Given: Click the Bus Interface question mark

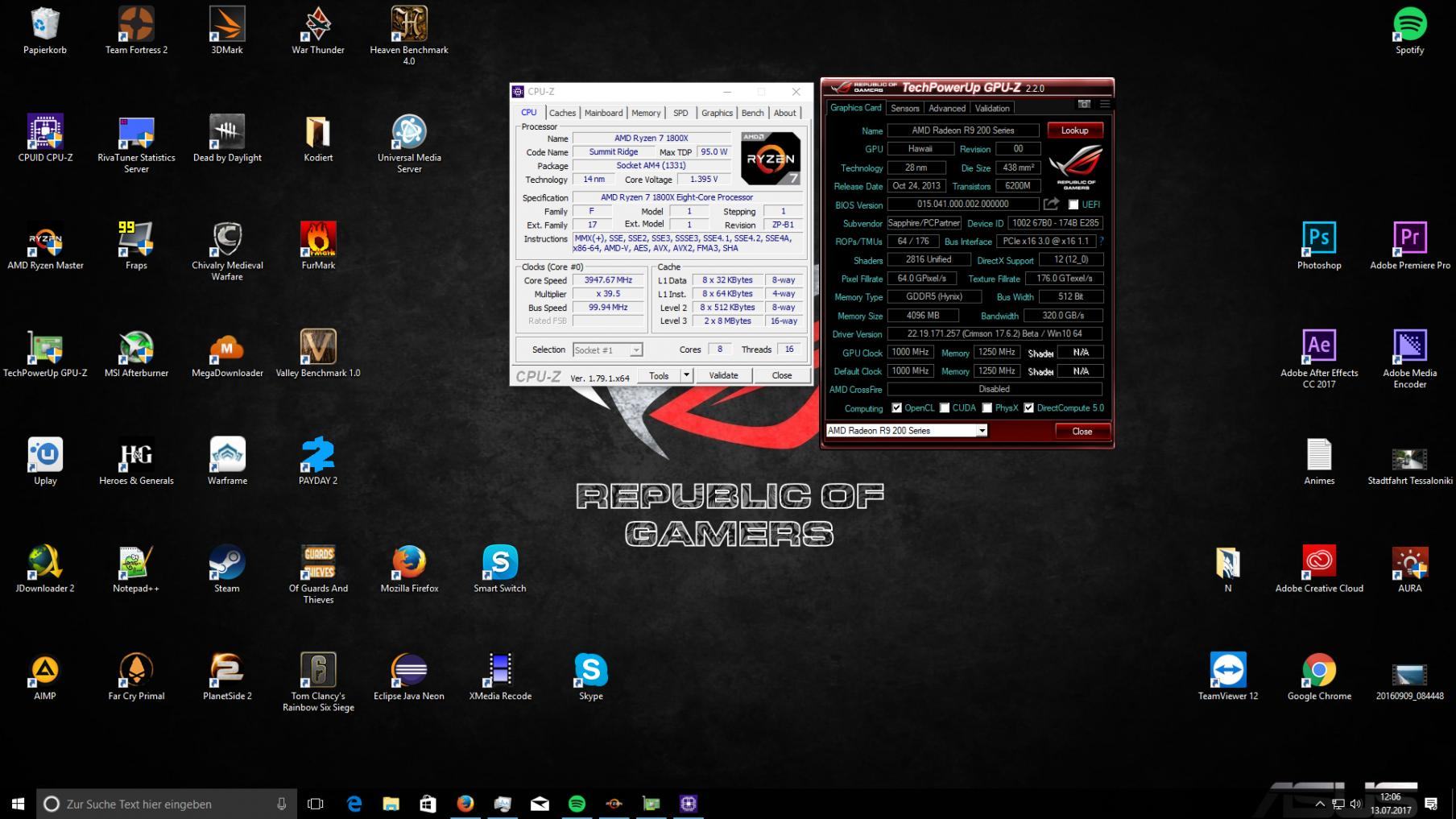Looking at the screenshot, I should (x=1101, y=241).
